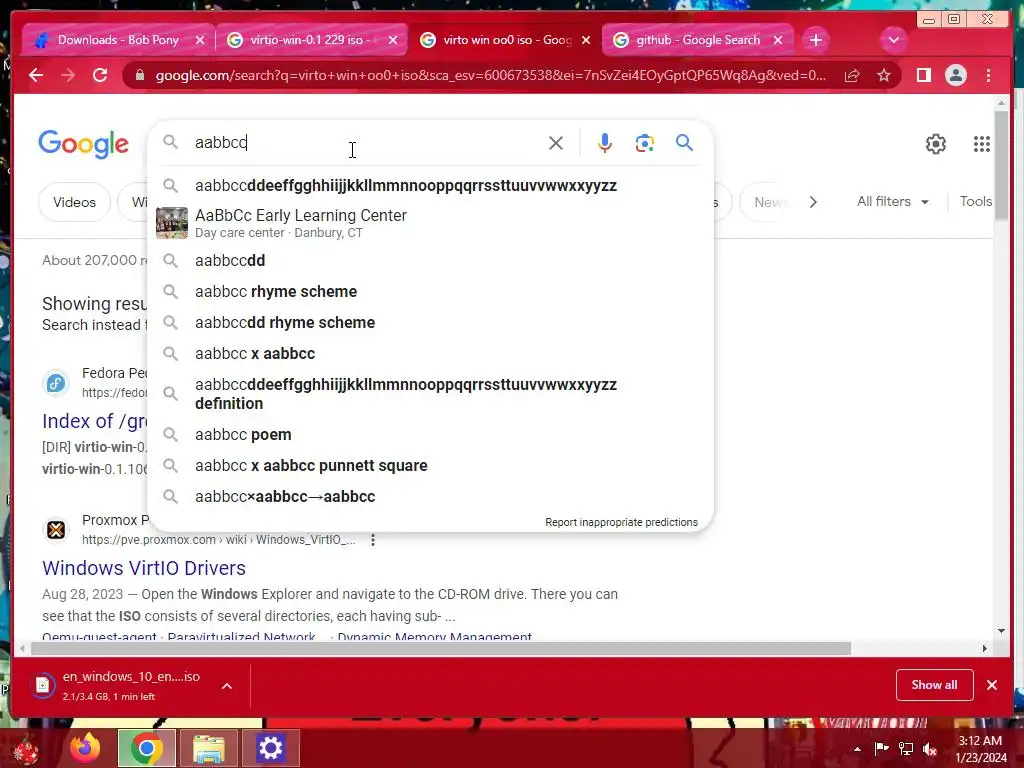
Task: Close the virtio-win-0.1.229 iso tab
Action: (x=392, y=40)
